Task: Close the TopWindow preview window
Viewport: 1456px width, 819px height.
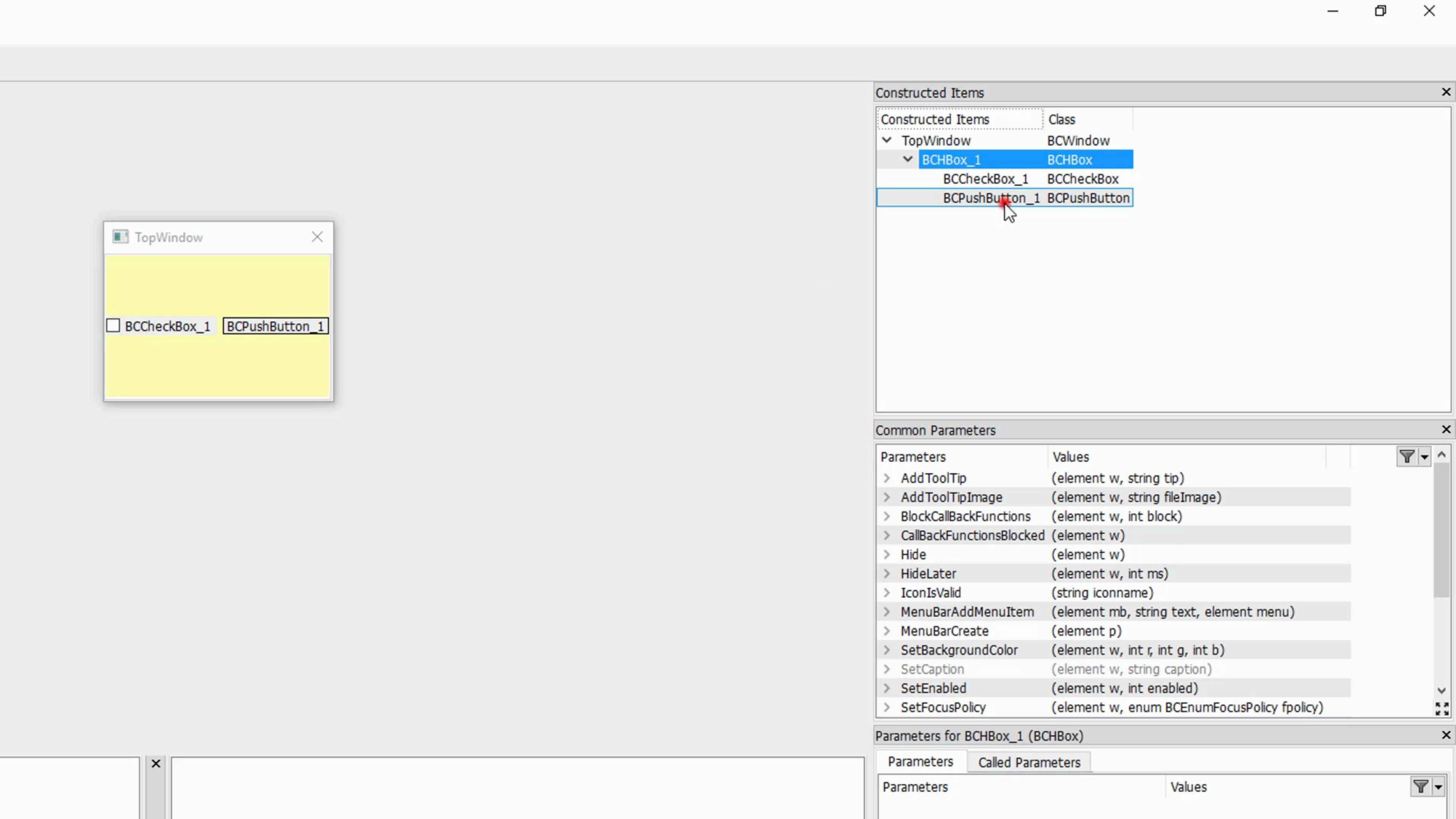Action: 317,237
